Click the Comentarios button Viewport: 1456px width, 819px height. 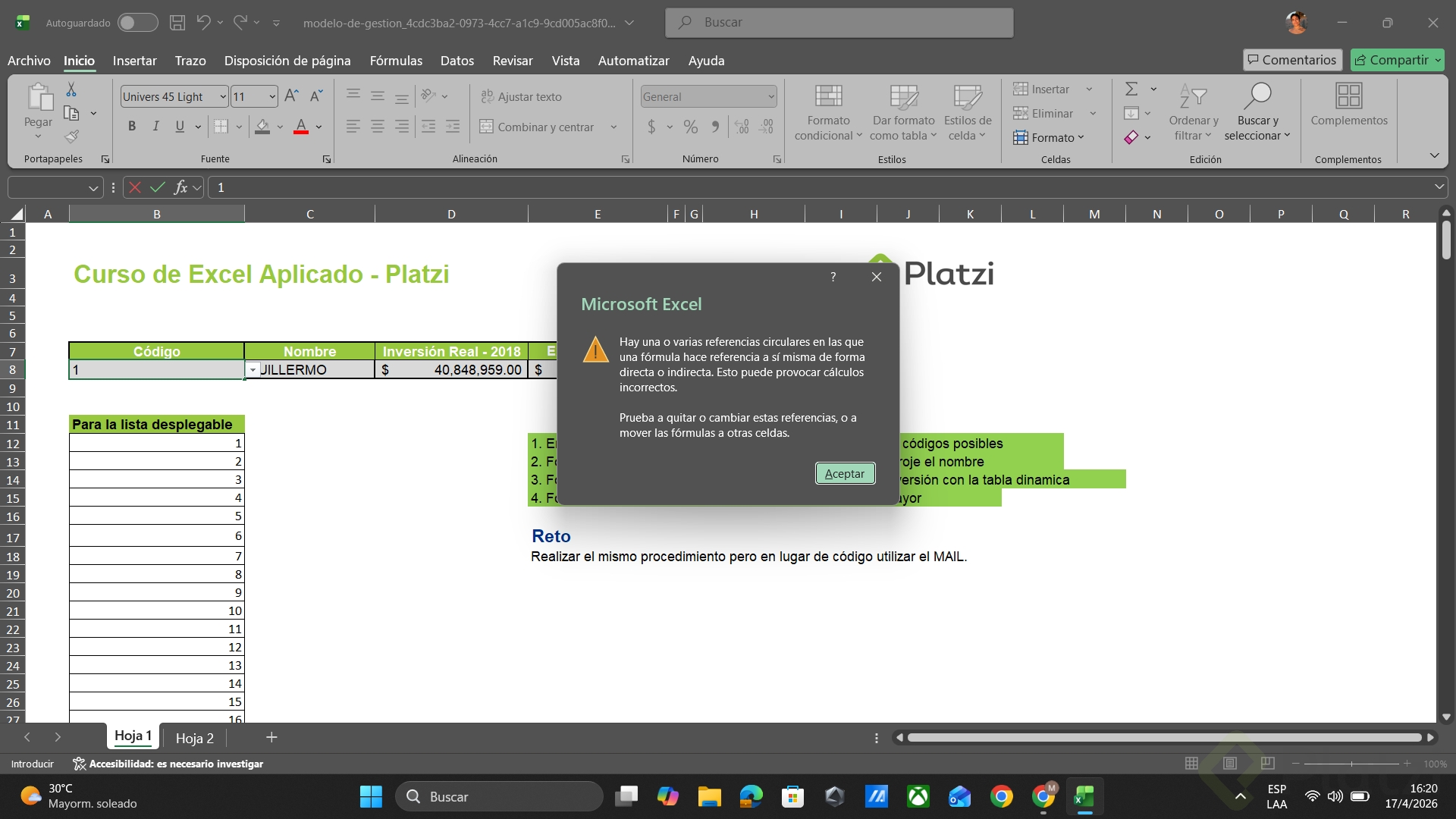1292,60
